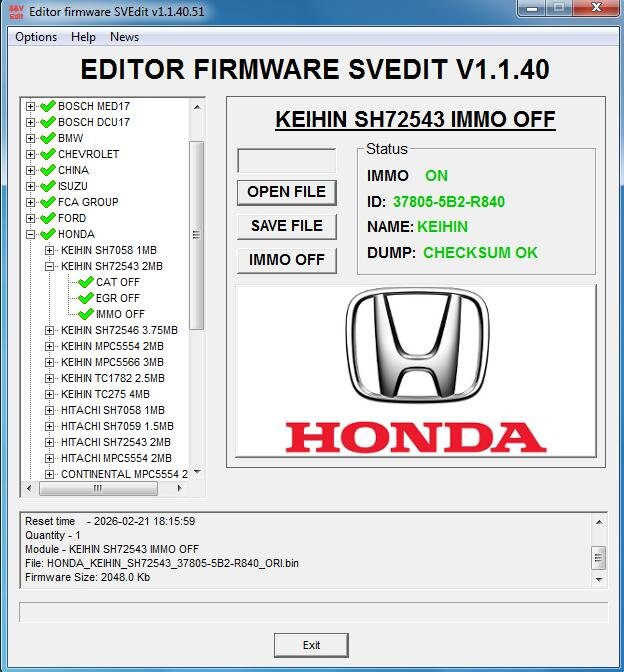Select KEIHIN SH72546 3.75MB in tree
This screenshot has width=624, height=672.
coord(119,330)
